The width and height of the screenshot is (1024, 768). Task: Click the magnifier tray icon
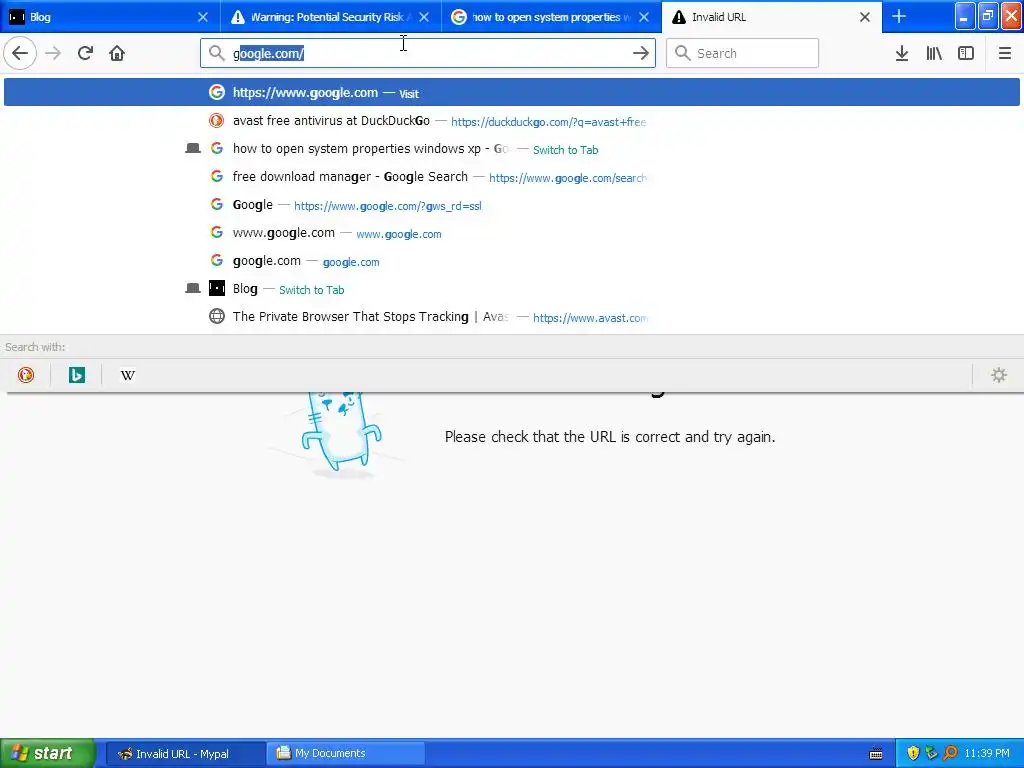click(x=950, y=753)
